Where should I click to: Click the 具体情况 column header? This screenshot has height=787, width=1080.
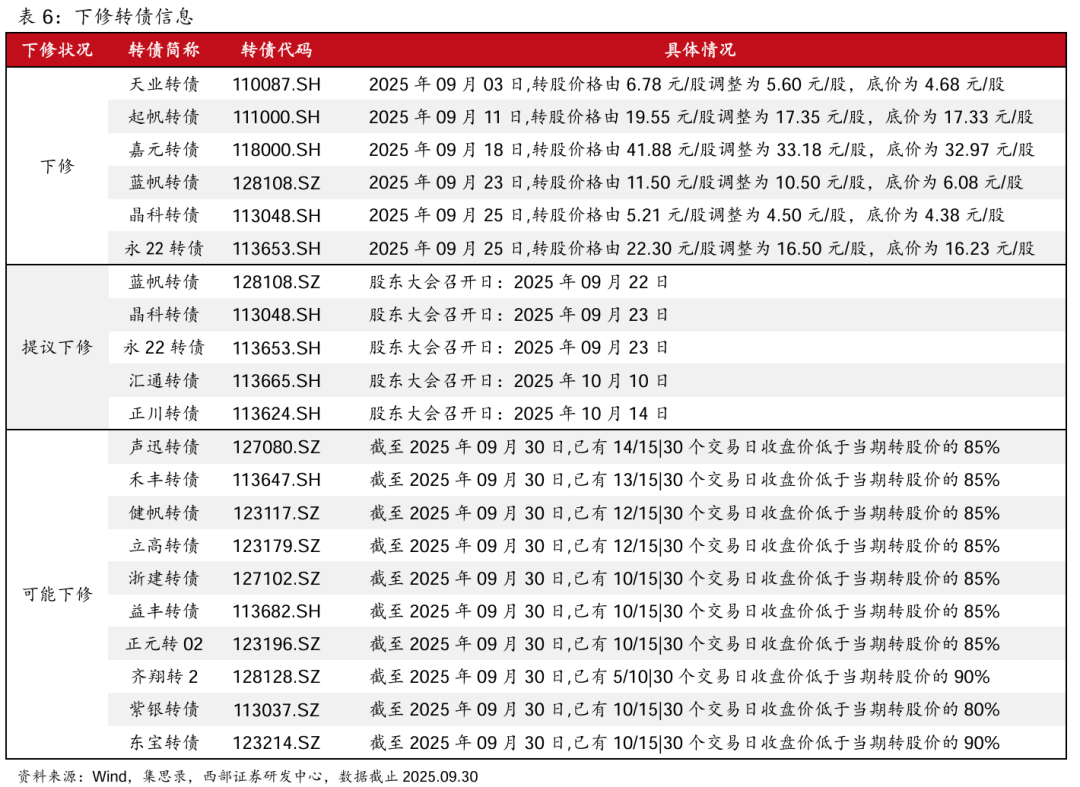[x=700, y=50]
